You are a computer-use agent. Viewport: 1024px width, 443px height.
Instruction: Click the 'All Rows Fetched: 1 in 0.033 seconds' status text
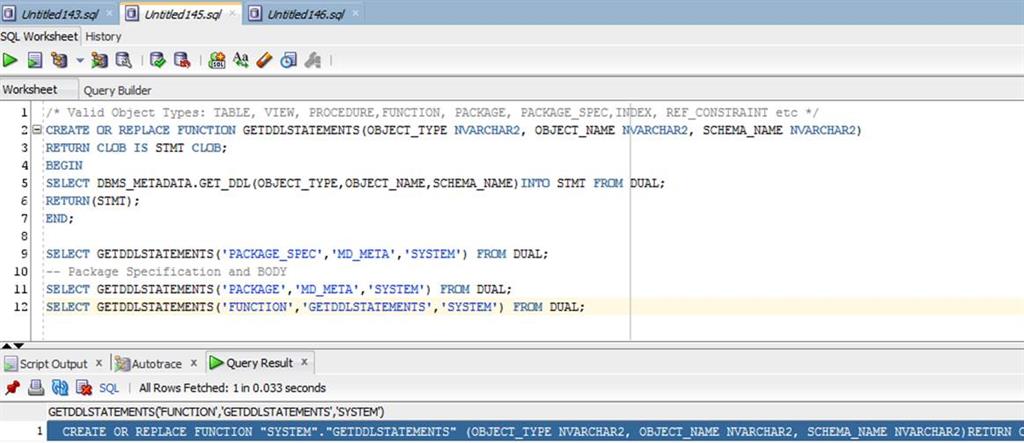(x=232, y=388)
